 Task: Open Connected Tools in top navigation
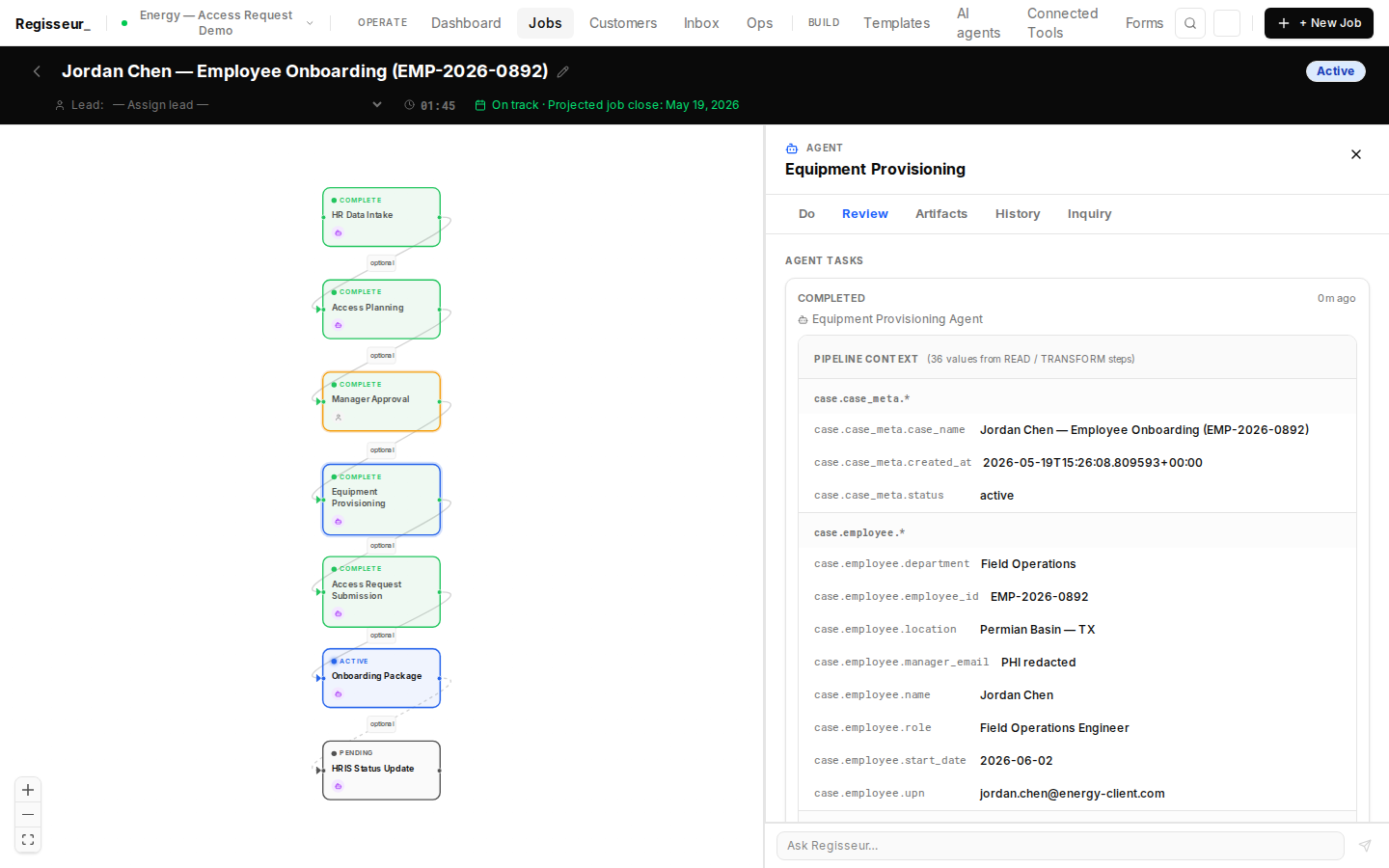pyautogui.click(x=1063, y=23)
